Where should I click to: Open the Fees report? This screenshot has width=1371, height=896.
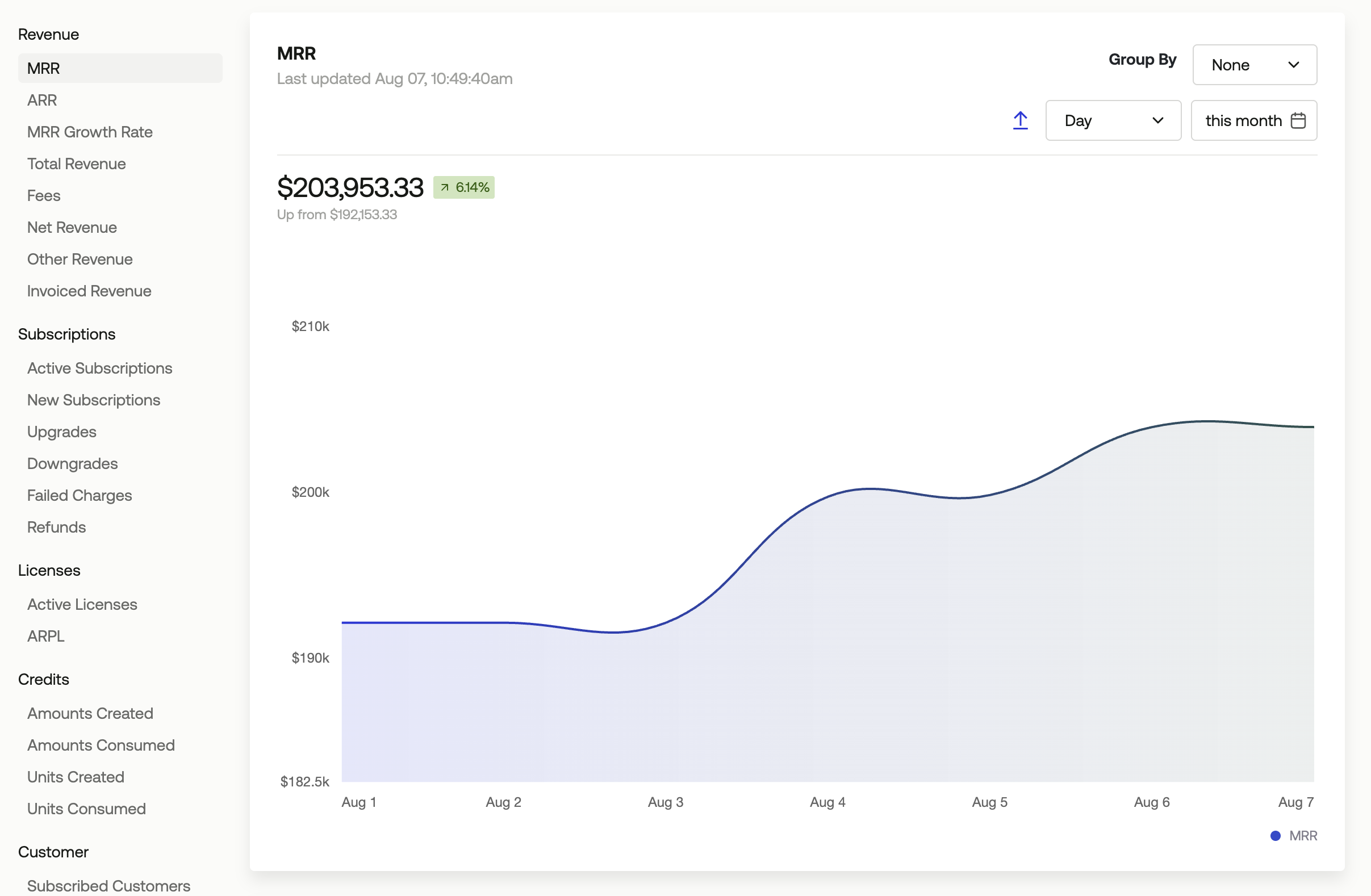coord(44,195)
